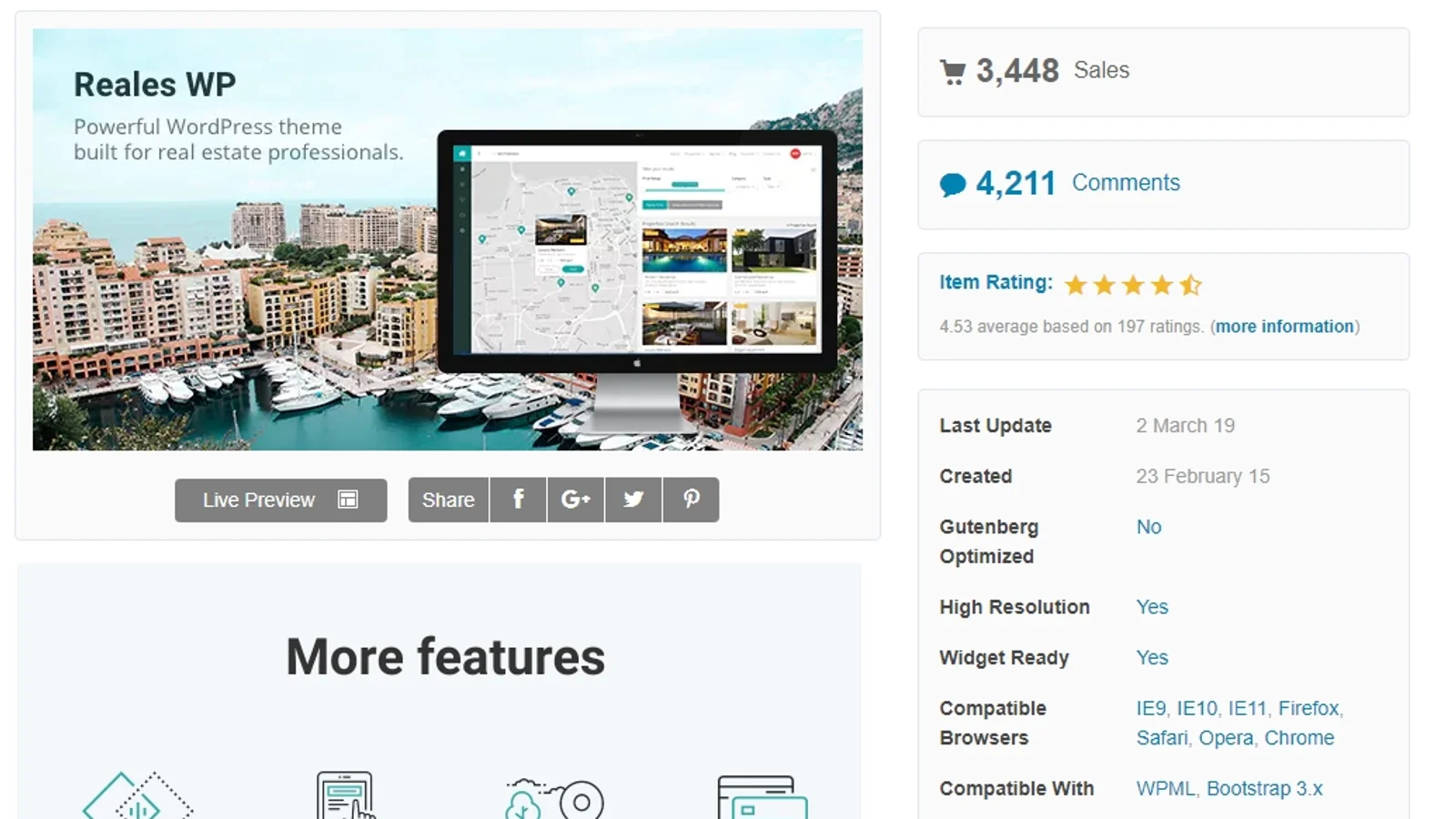Follow the WPML compatibility link
This screenshot has height=819, width=1456.
(1165, 788)
